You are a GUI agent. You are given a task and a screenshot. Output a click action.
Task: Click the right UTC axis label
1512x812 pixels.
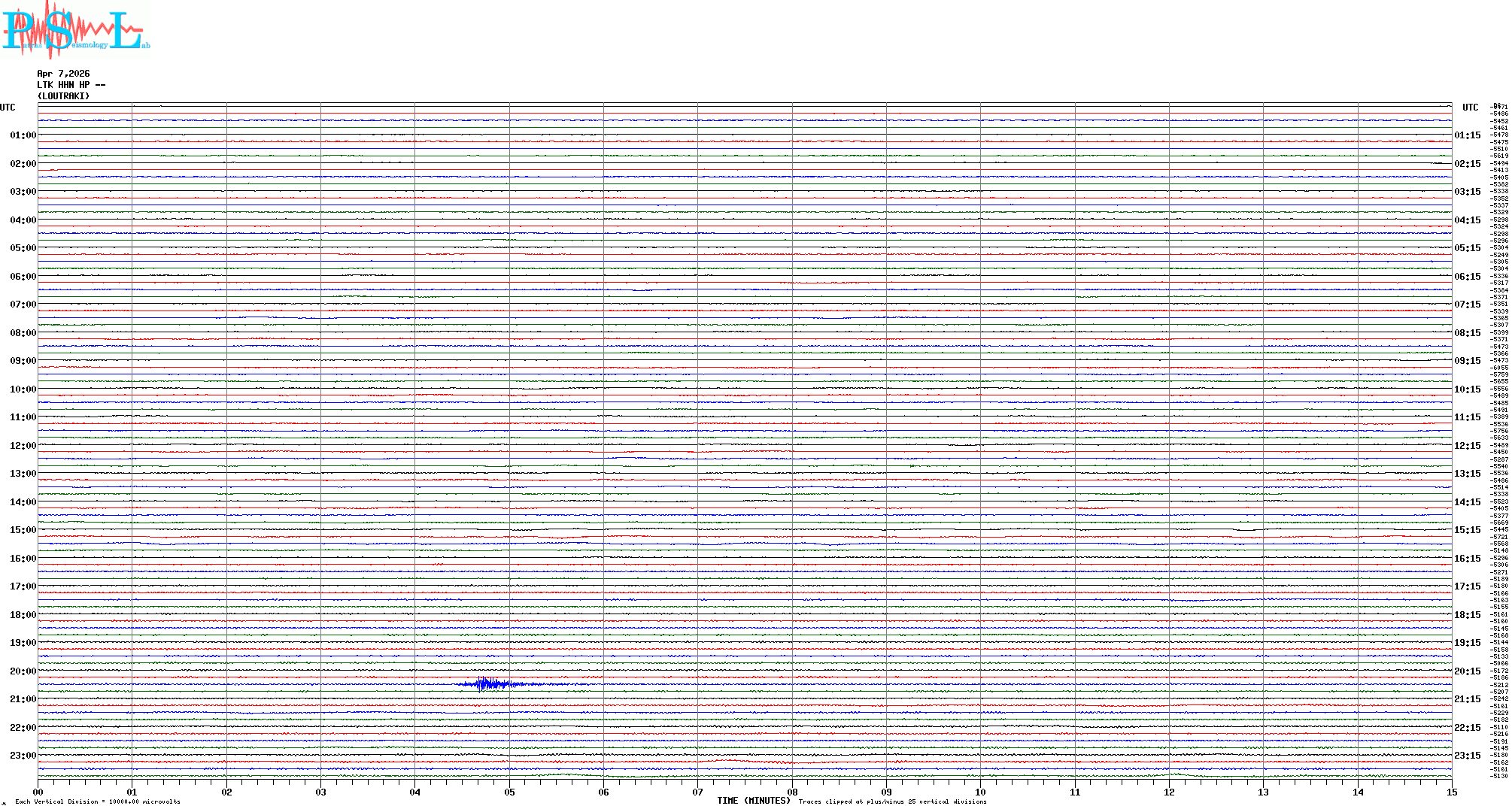(1470, 108)
